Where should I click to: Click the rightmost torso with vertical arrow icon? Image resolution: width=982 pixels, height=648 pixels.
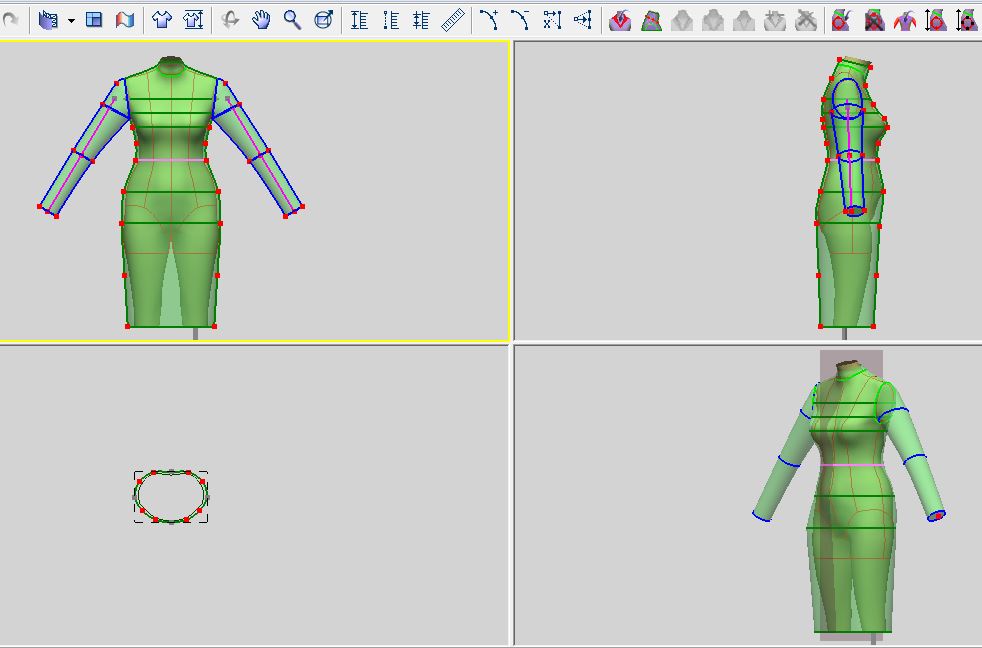tap(966, 19)
